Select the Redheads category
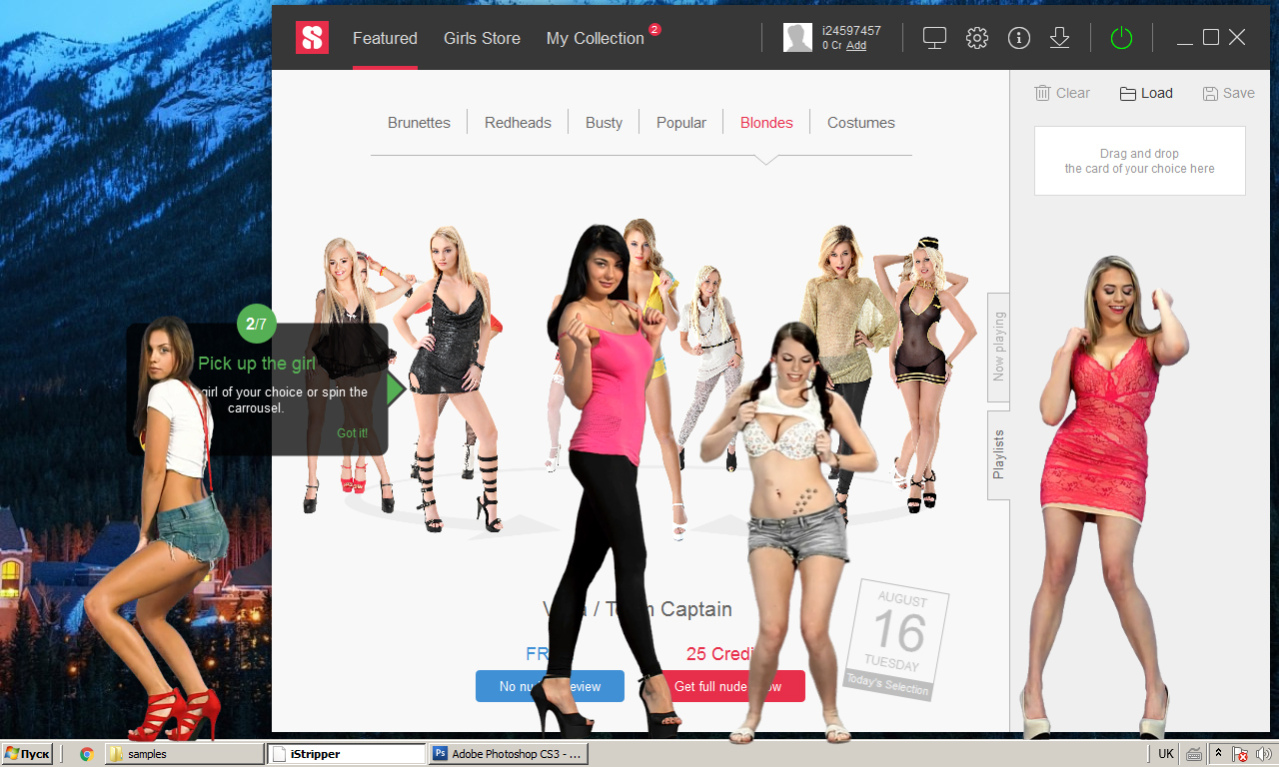The image size is (1279, 767). coord(518,123)
